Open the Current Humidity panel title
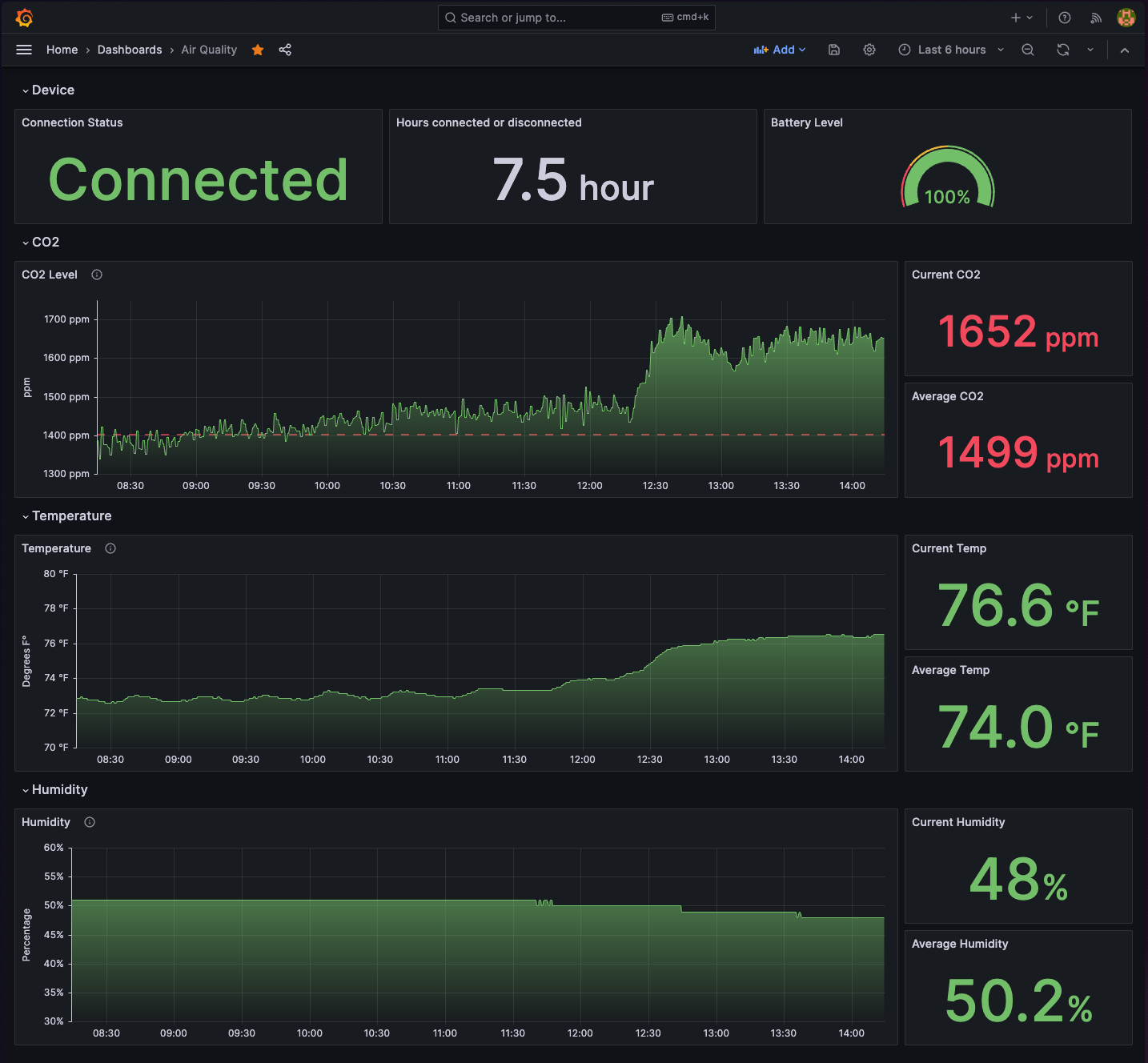The width and height of the screenshot is (1148, 1063). [958, 822]
